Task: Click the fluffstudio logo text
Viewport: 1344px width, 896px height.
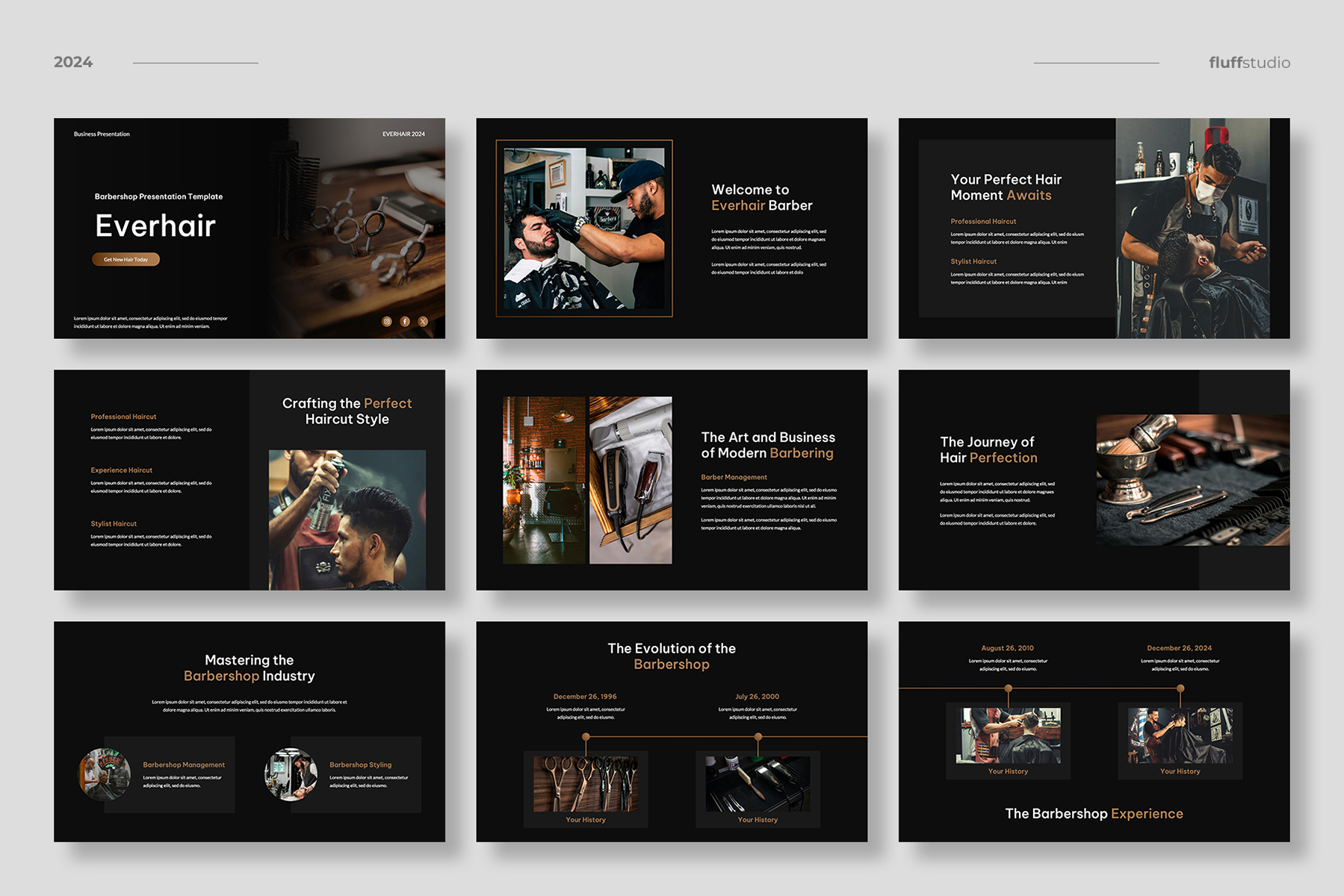Action: [x=1249, y=63]
